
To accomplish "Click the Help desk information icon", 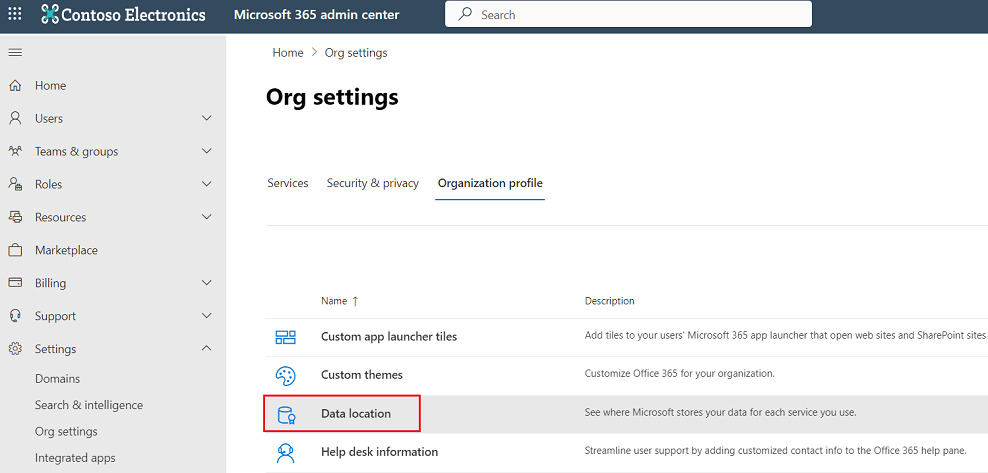I will click(285, 452).
